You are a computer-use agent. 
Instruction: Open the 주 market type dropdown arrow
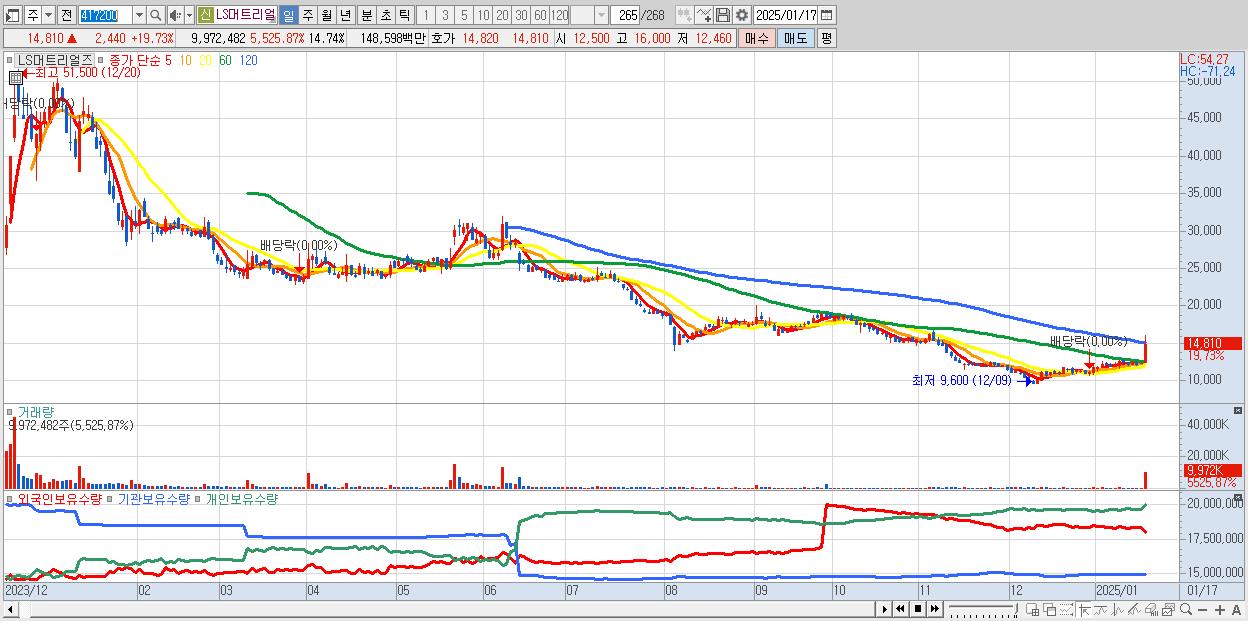click(48, 15)
